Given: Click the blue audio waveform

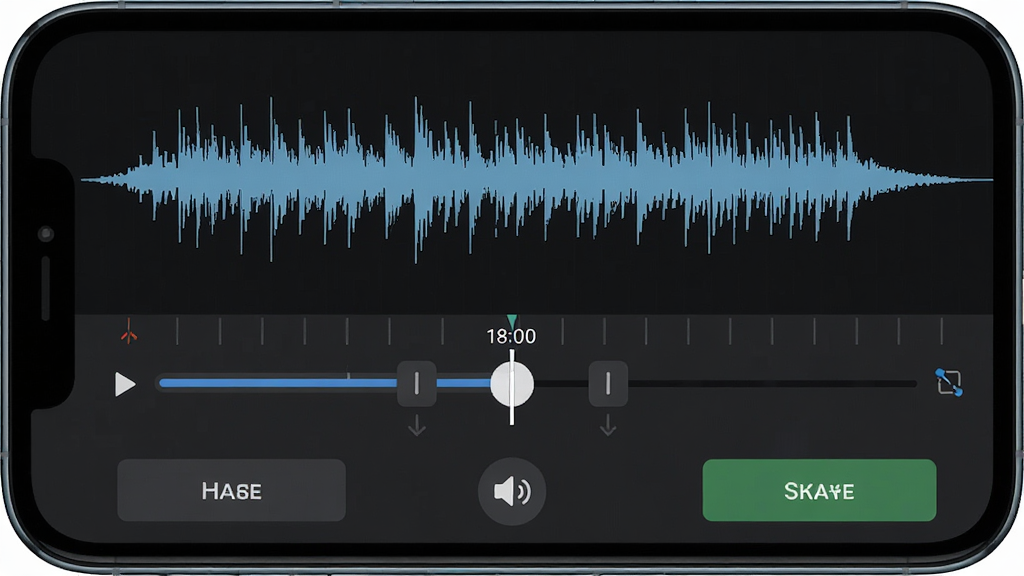Looking at the screenshot, I should tap(536, 180).
